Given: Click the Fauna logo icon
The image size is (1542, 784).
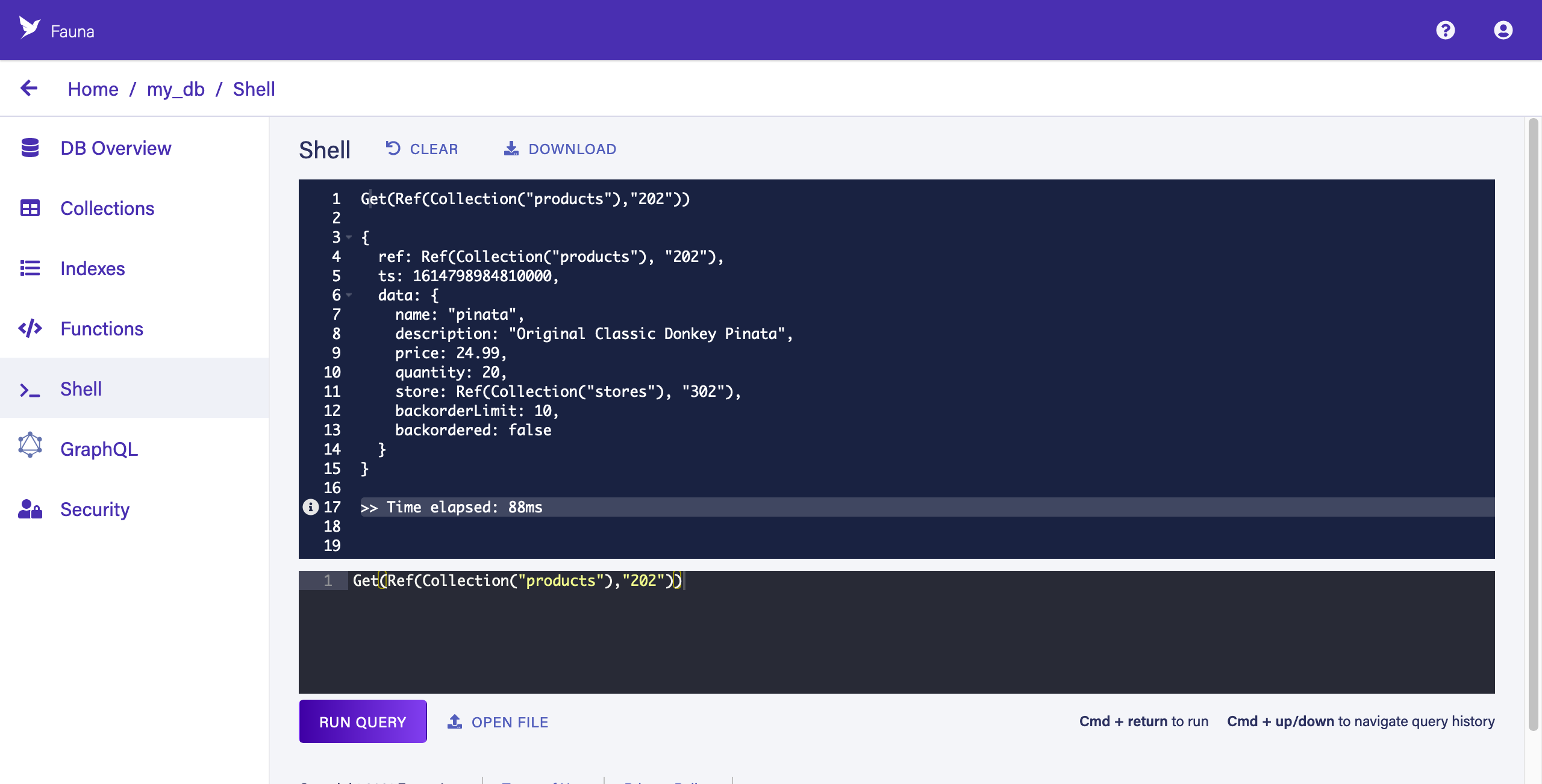Looking at the screenshot, I should tap(28, 28).
